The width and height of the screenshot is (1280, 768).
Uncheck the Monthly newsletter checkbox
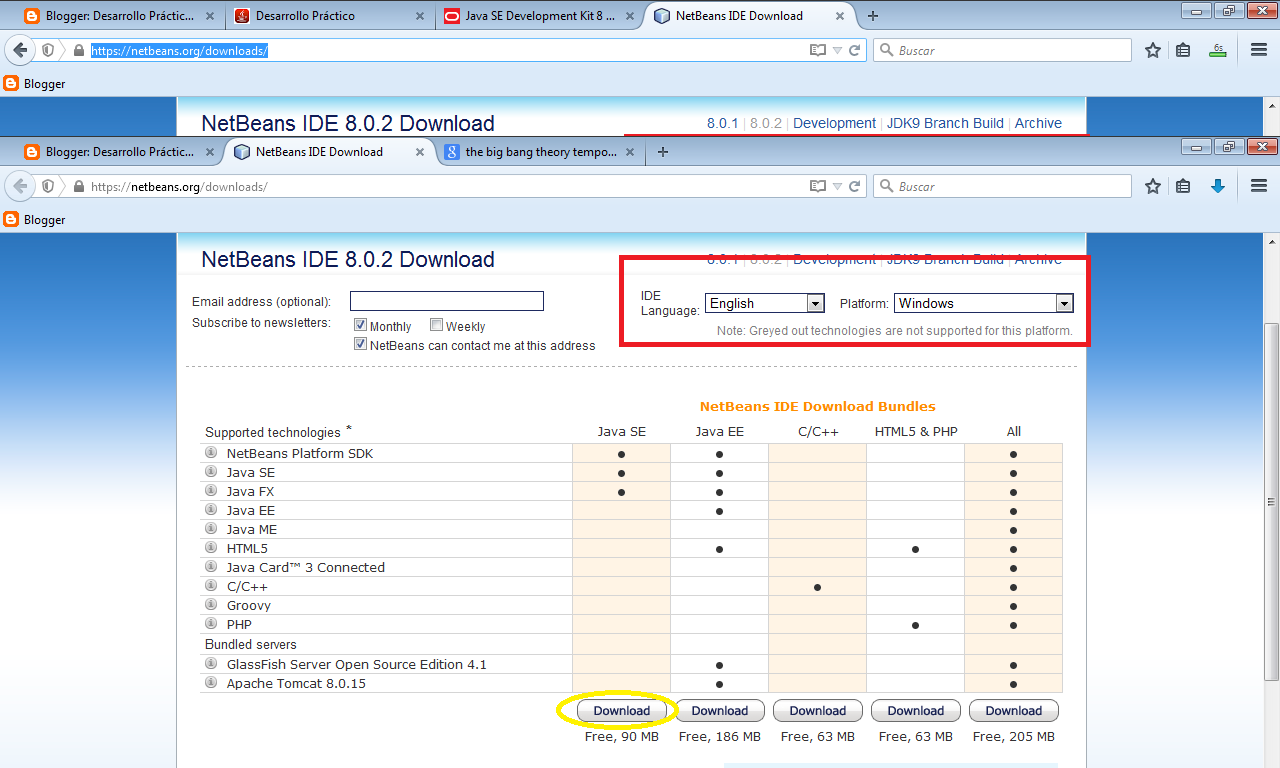tap(358, 325)
